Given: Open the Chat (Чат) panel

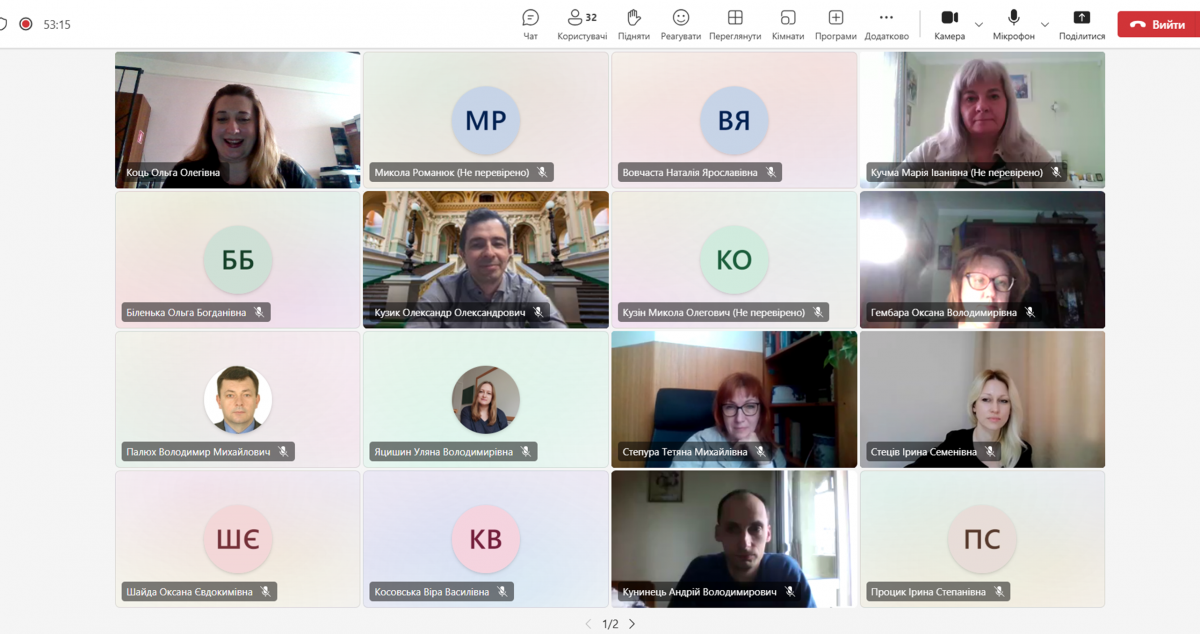Looking at the screenshot, I should [530, 23].
